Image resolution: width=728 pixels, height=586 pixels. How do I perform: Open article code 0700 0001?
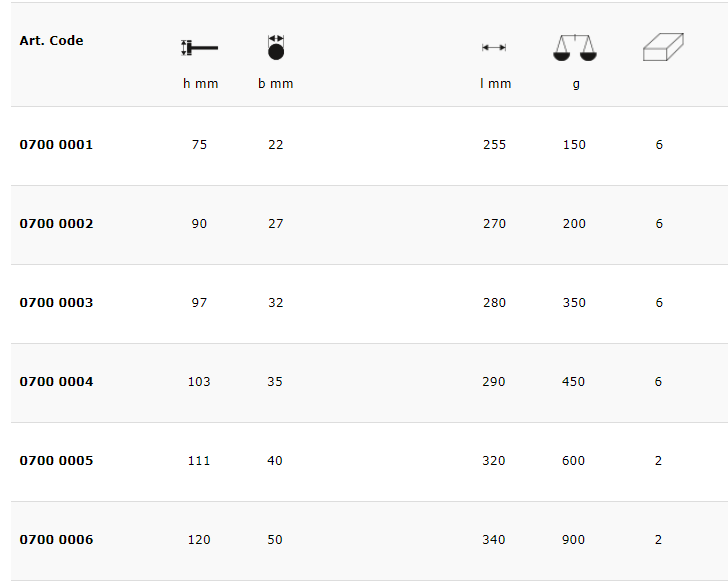click(56, 145)
